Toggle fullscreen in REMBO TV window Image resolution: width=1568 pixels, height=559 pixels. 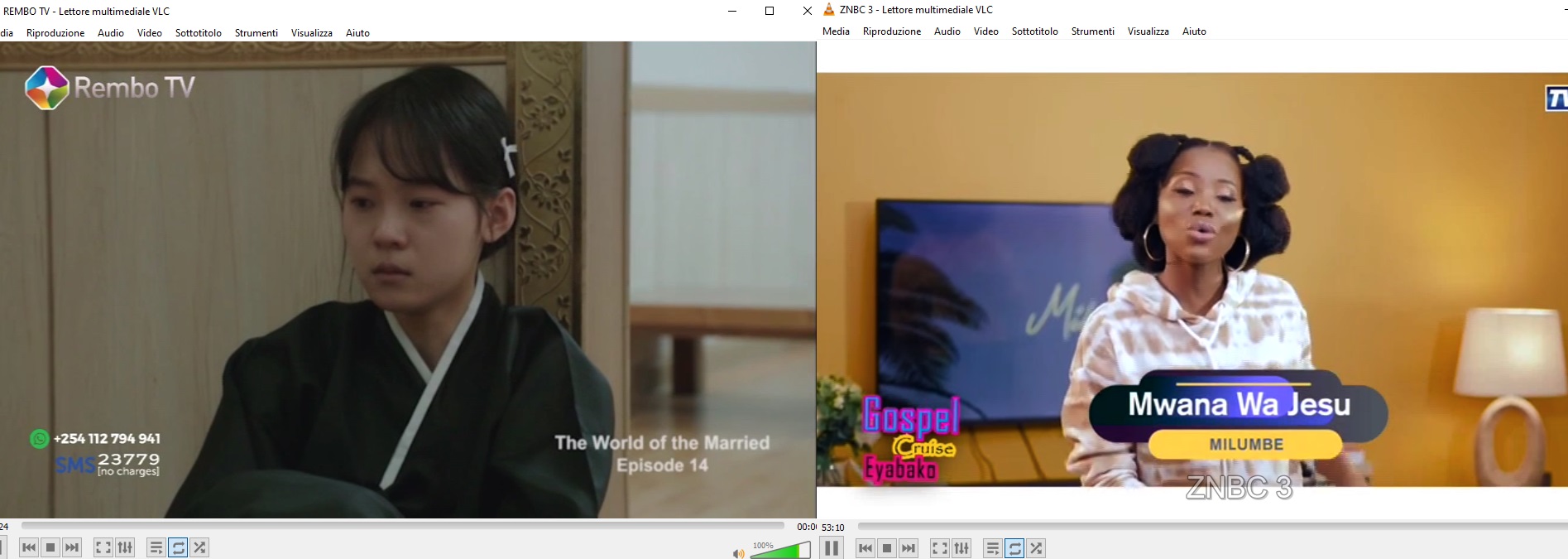click(x=103, y=547)
